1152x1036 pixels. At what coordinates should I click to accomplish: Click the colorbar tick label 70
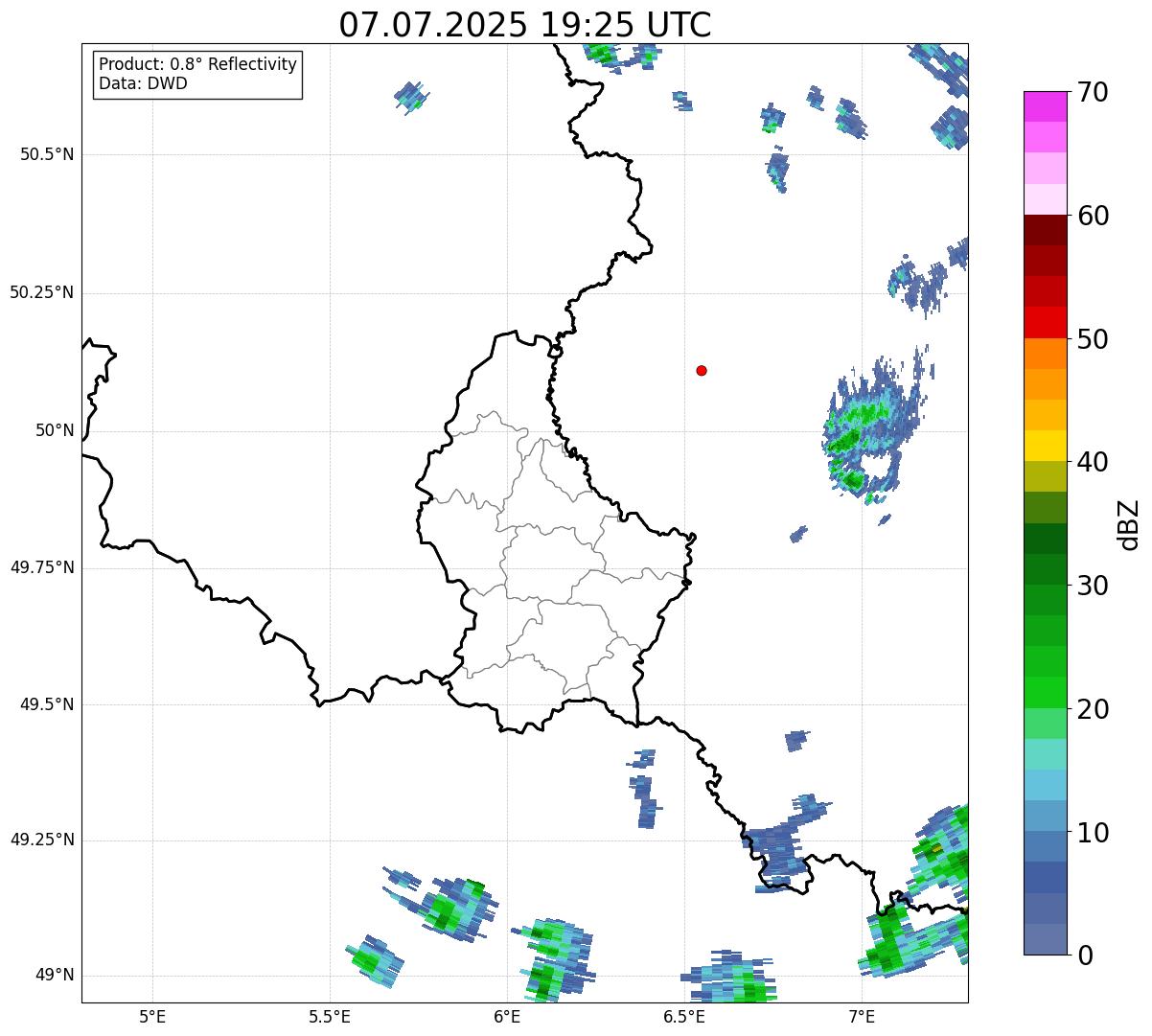point(1093,92)
